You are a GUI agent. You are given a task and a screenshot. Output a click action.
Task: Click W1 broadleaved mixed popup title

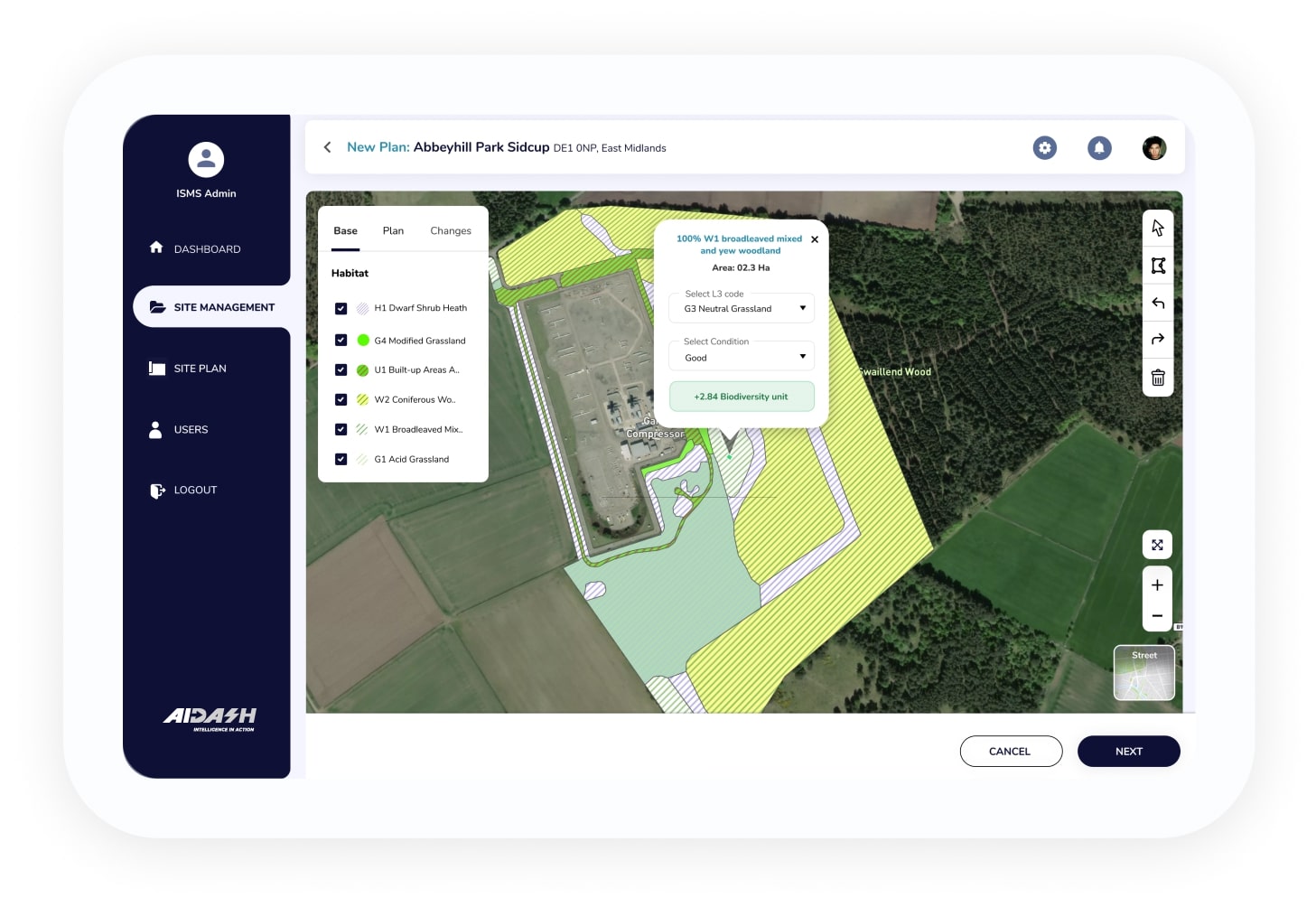(x=740, y=245)
